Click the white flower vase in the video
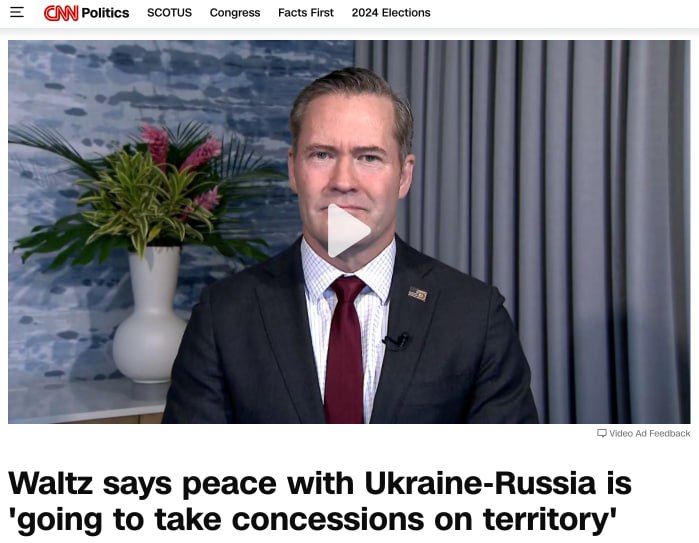 pos(150,317)
